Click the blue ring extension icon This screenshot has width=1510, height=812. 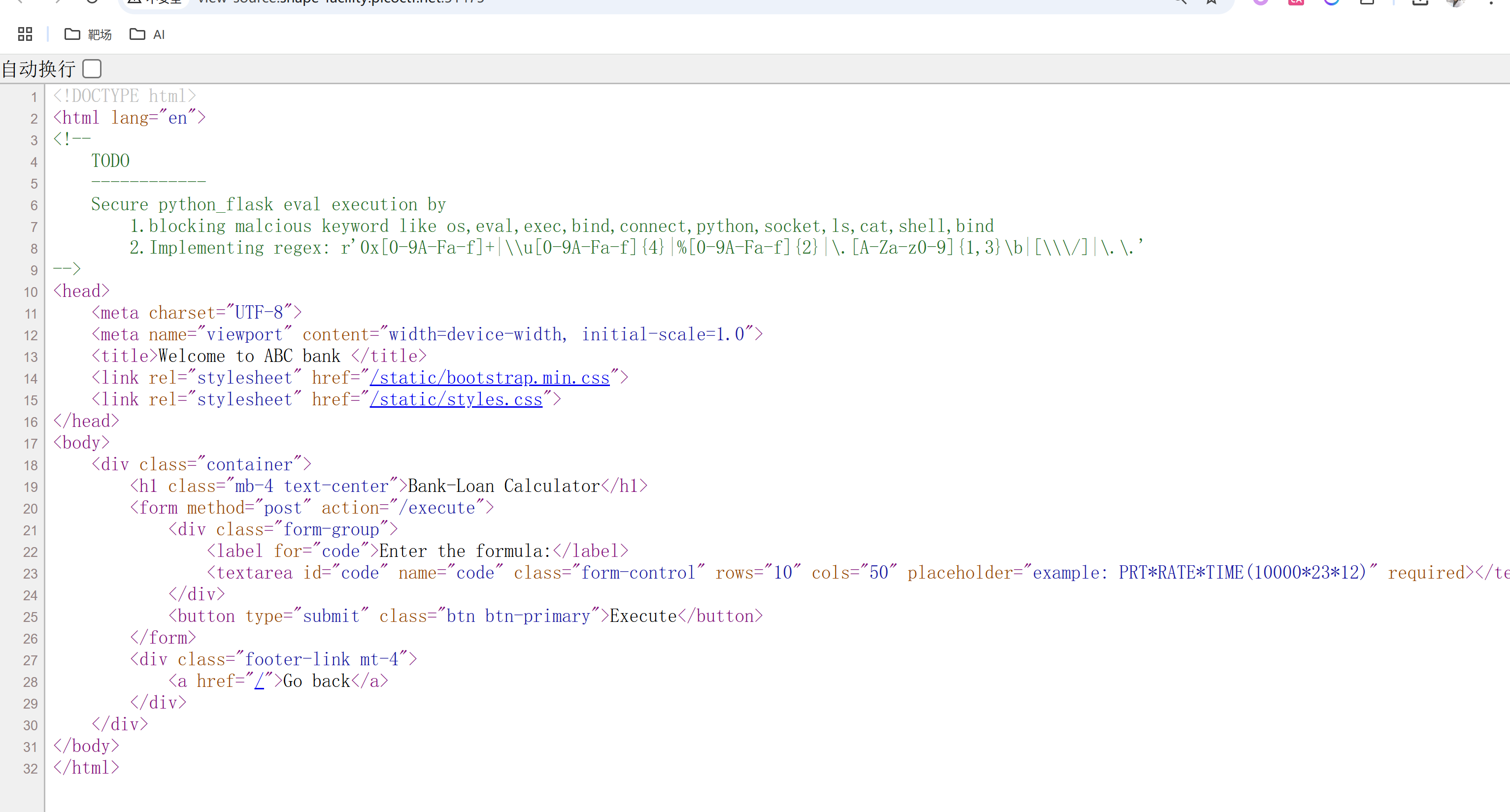coord(1331,2)
